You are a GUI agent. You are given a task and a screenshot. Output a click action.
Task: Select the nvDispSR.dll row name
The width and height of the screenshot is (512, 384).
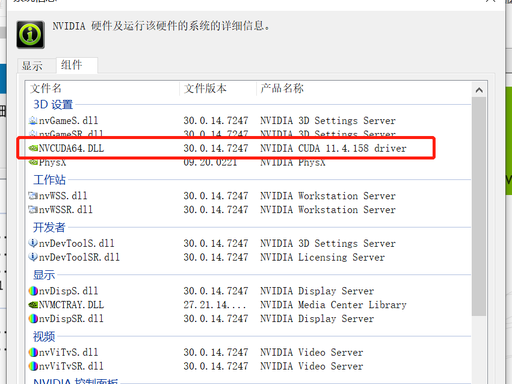[x=71, y=319]
